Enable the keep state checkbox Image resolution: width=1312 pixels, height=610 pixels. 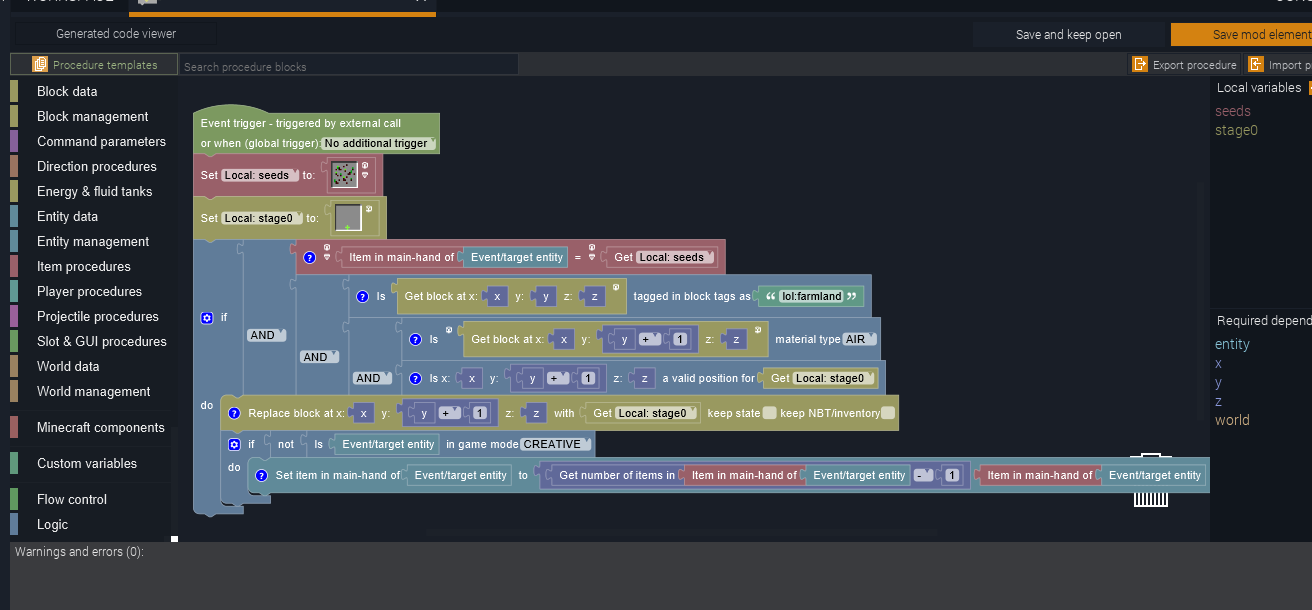pyautogui.click(x=768, y=412)
